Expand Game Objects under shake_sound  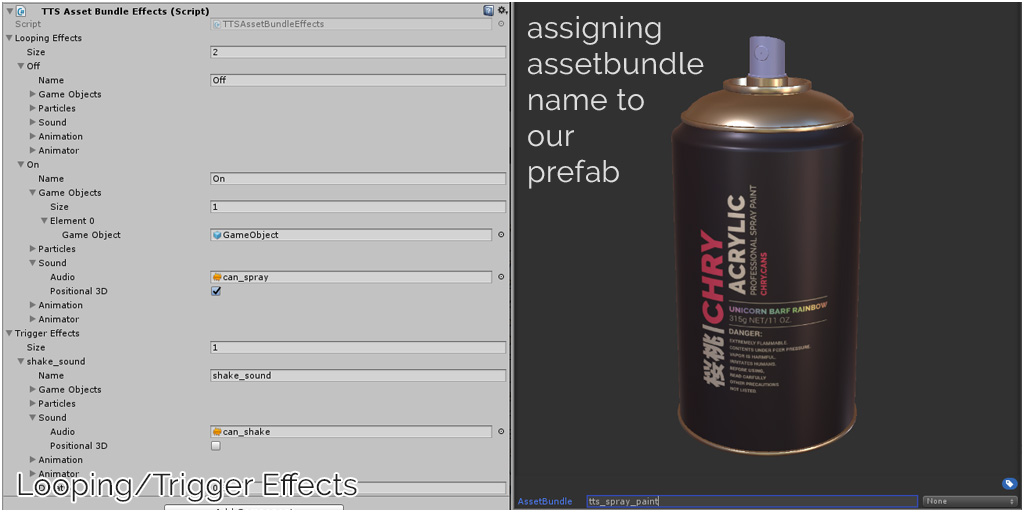(x=33, y=389)
